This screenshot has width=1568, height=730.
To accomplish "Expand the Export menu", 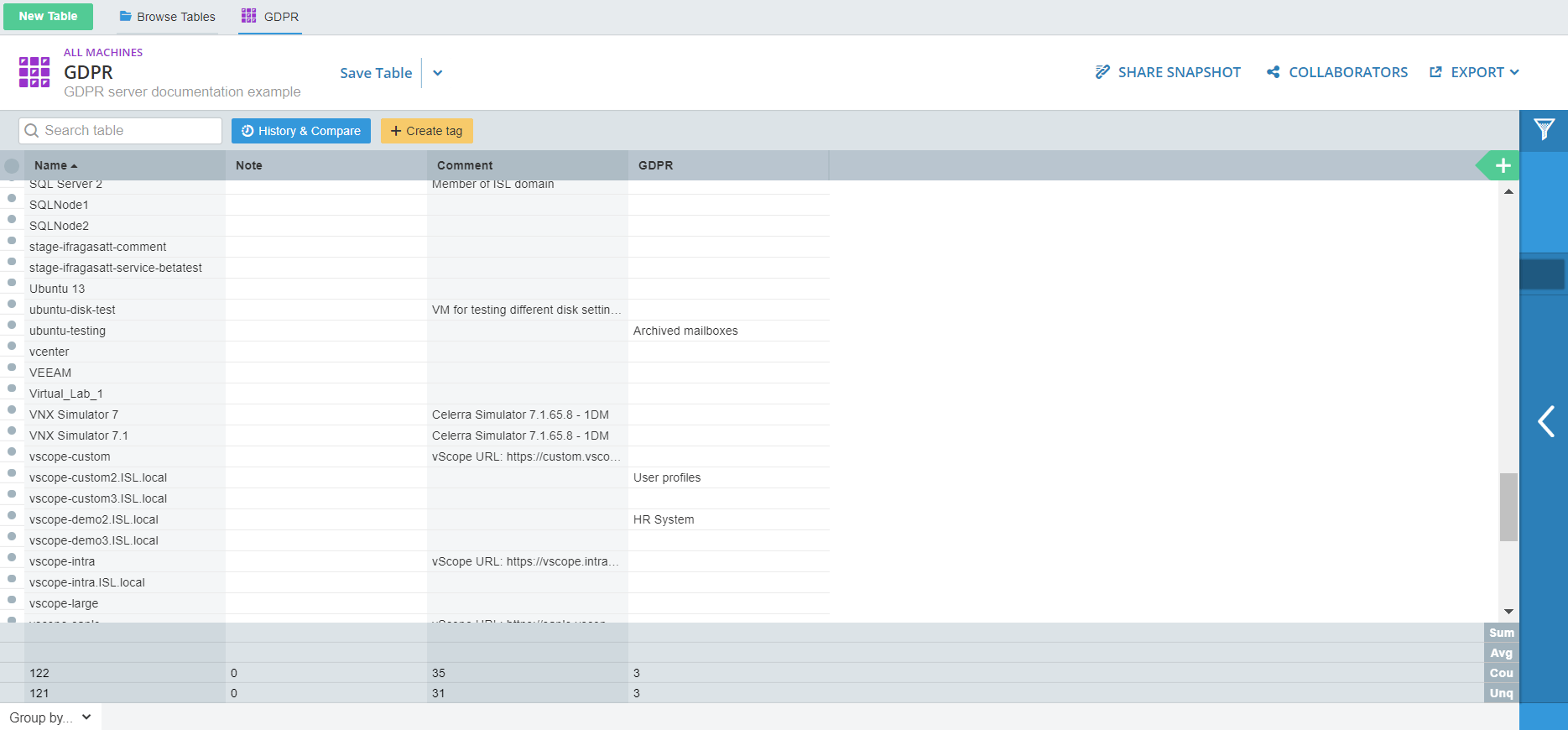I will (1474, 72).
